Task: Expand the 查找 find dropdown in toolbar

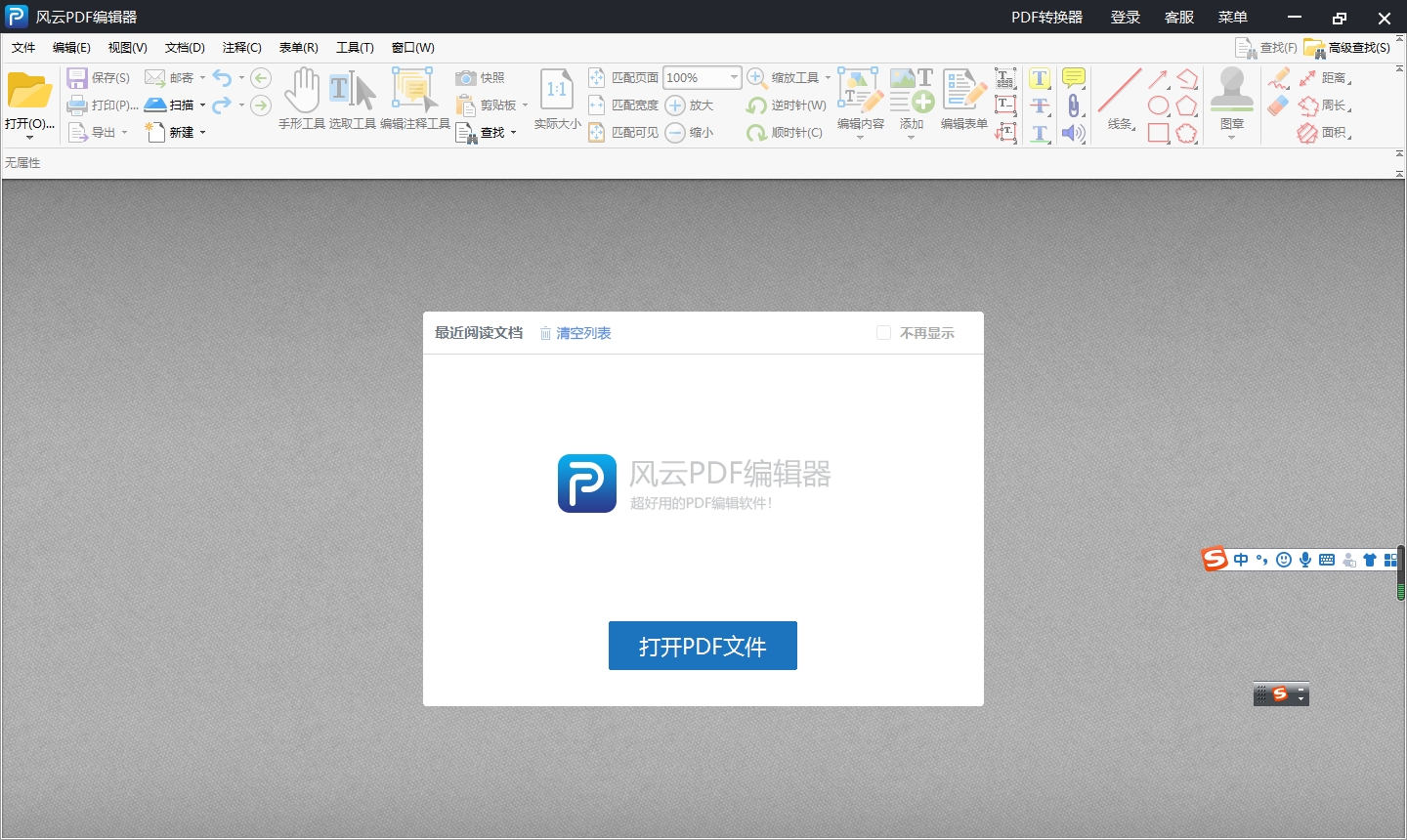Action: (x=513, y=133)
